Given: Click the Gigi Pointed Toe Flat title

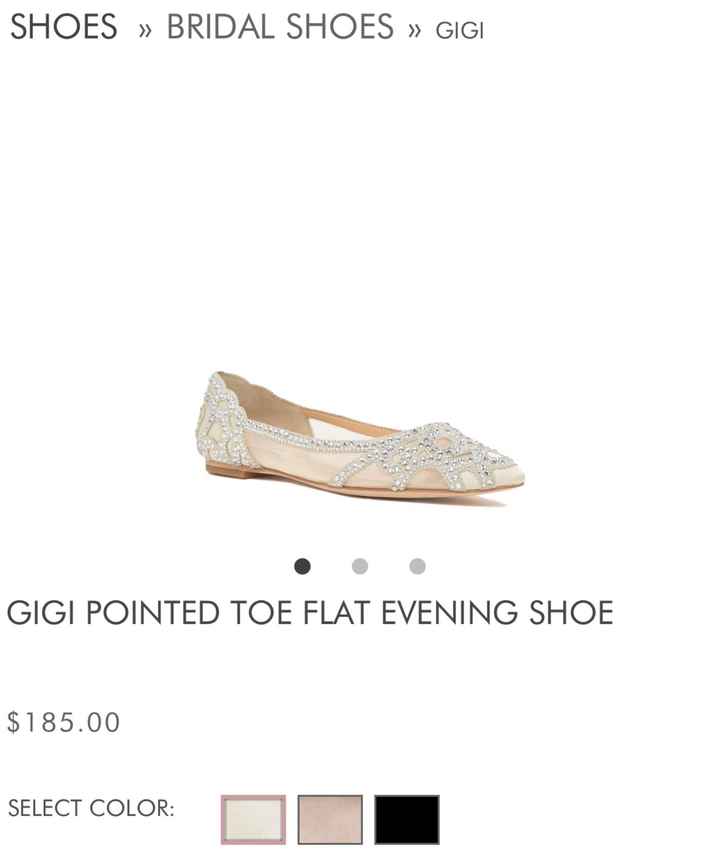Looking at the screenshot, I should (310, 612).
